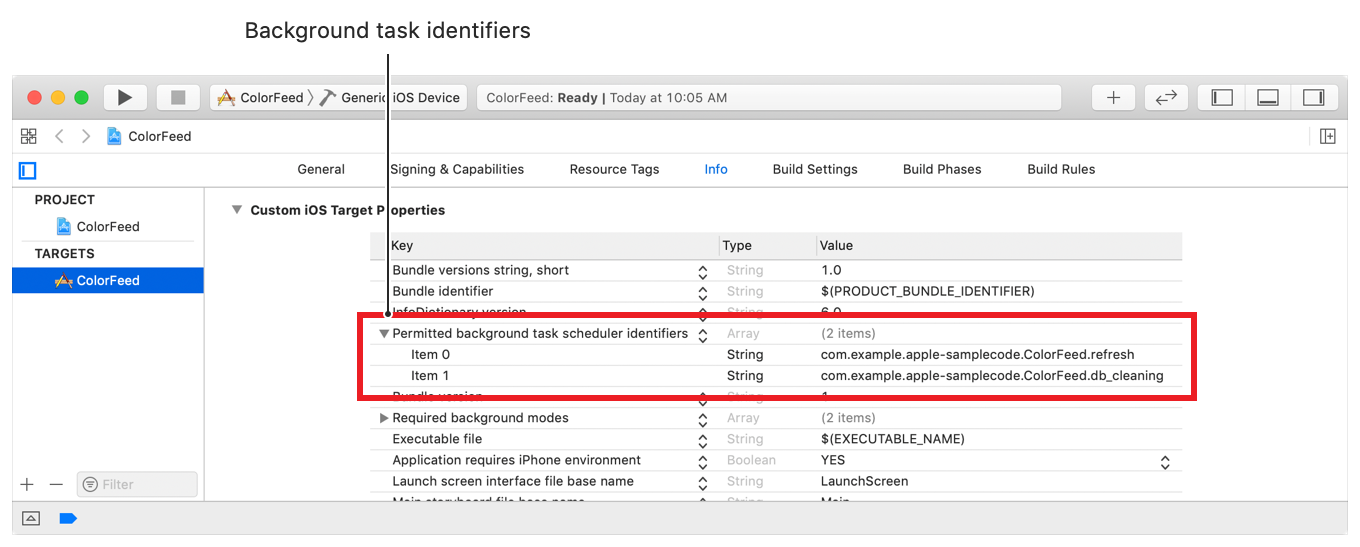Collapse Custom iOS Target Properties section
The image size is (1360, 547).
point(236,210)
